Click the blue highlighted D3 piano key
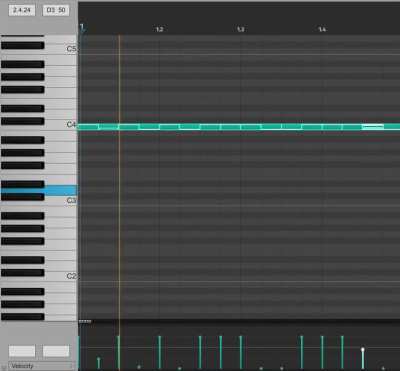The height and width of the screenshot is (371, 400). [x=60, y=190]
